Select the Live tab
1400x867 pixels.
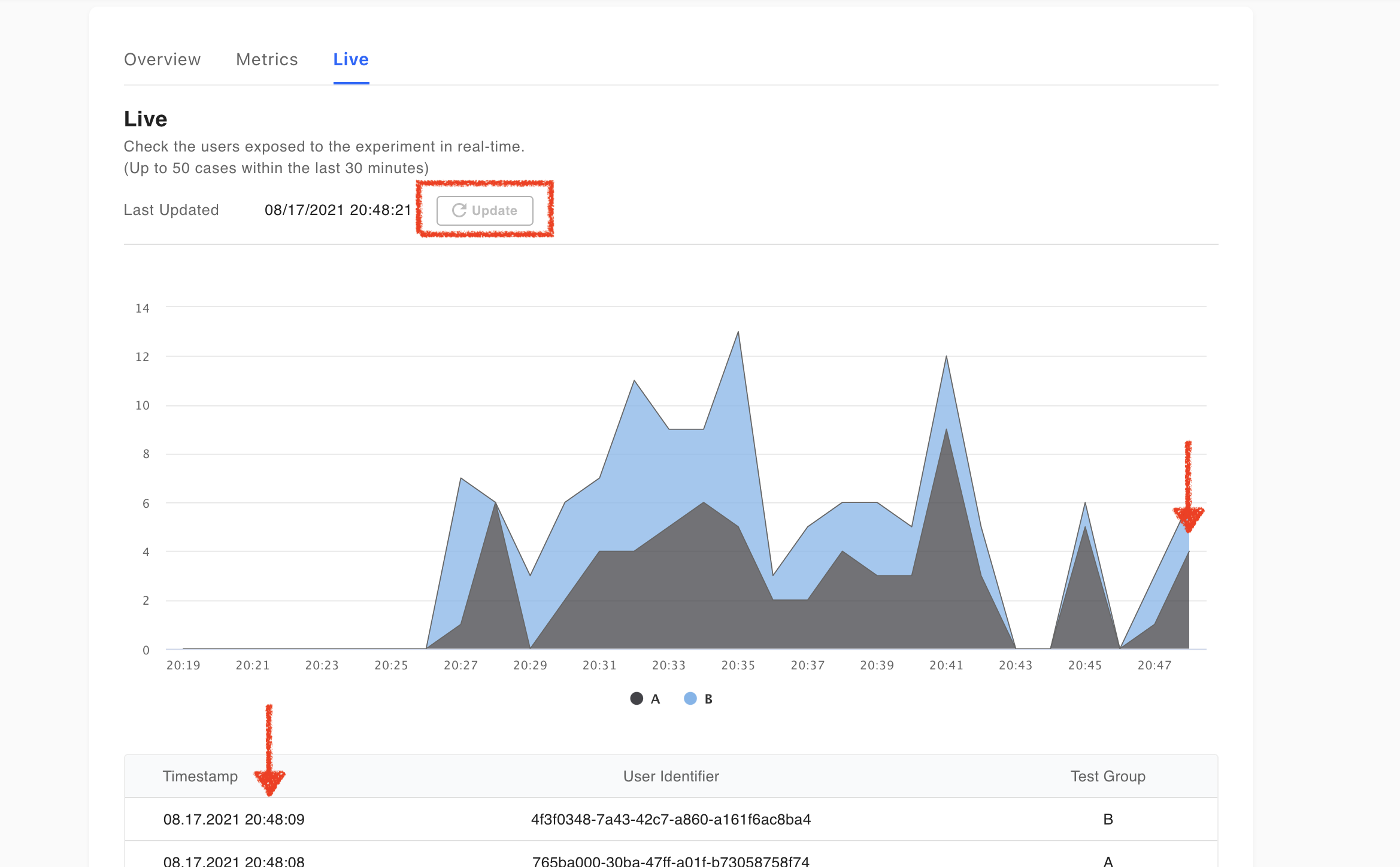[x=351, y=59]
